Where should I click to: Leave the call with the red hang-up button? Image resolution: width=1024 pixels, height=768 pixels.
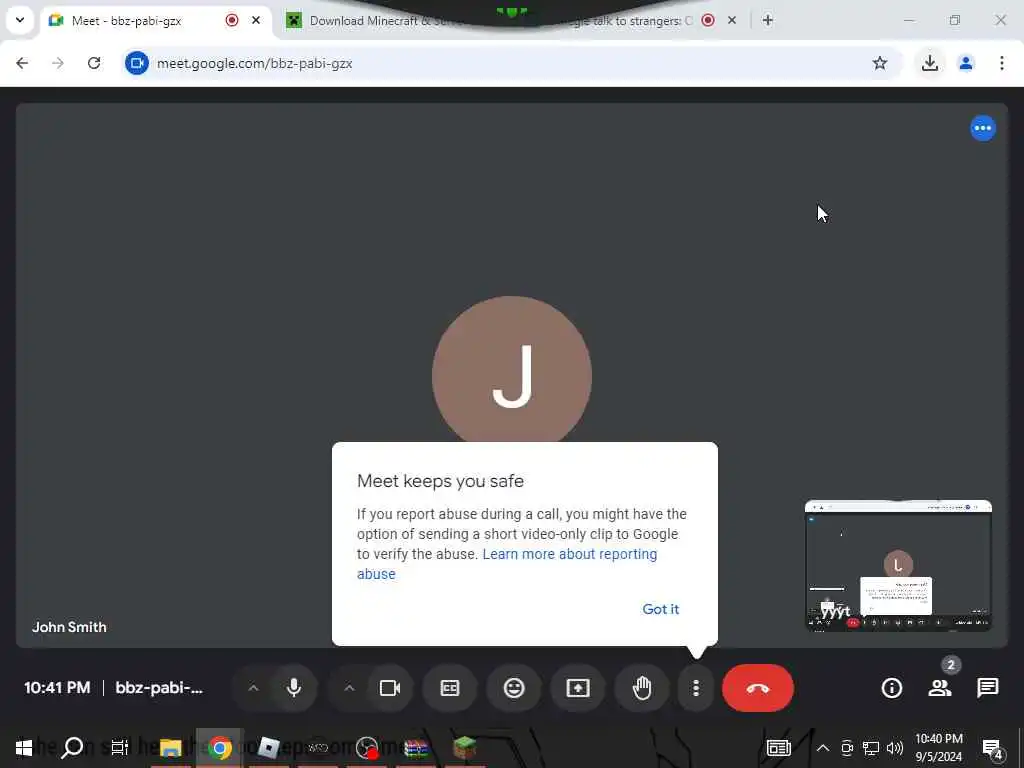coord(758,688)
